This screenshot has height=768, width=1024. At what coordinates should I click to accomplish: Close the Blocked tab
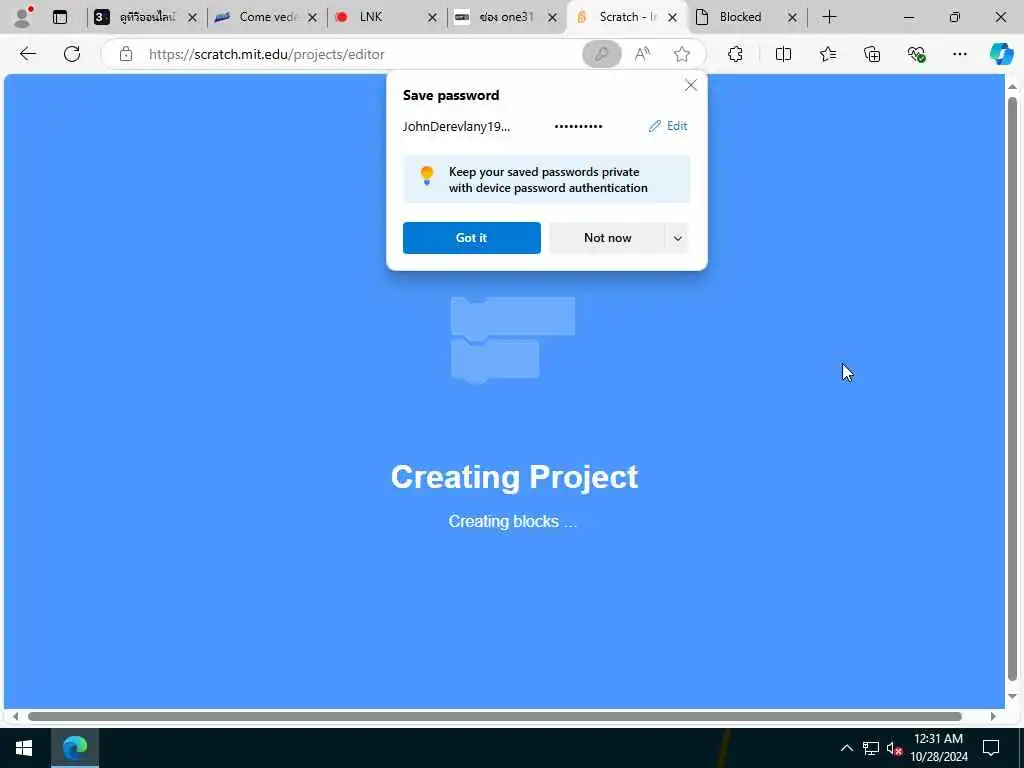tap(792, 18)
